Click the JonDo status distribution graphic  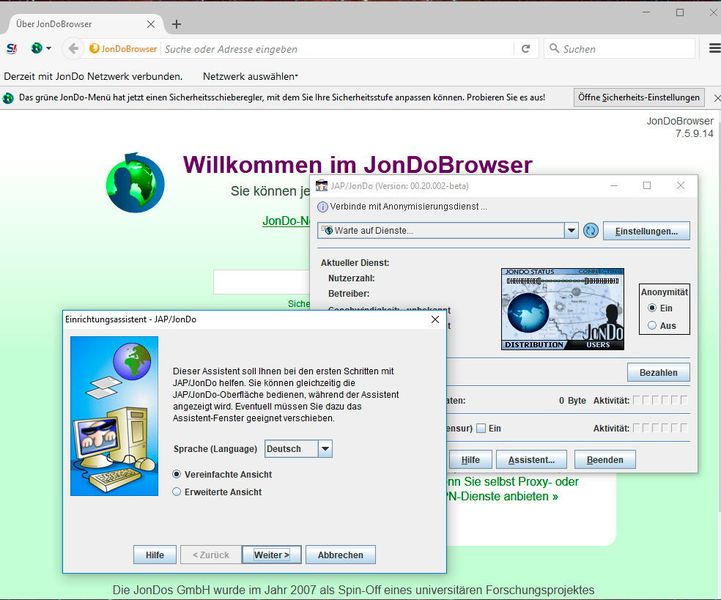pyautogui.click(x=562, y=309)
